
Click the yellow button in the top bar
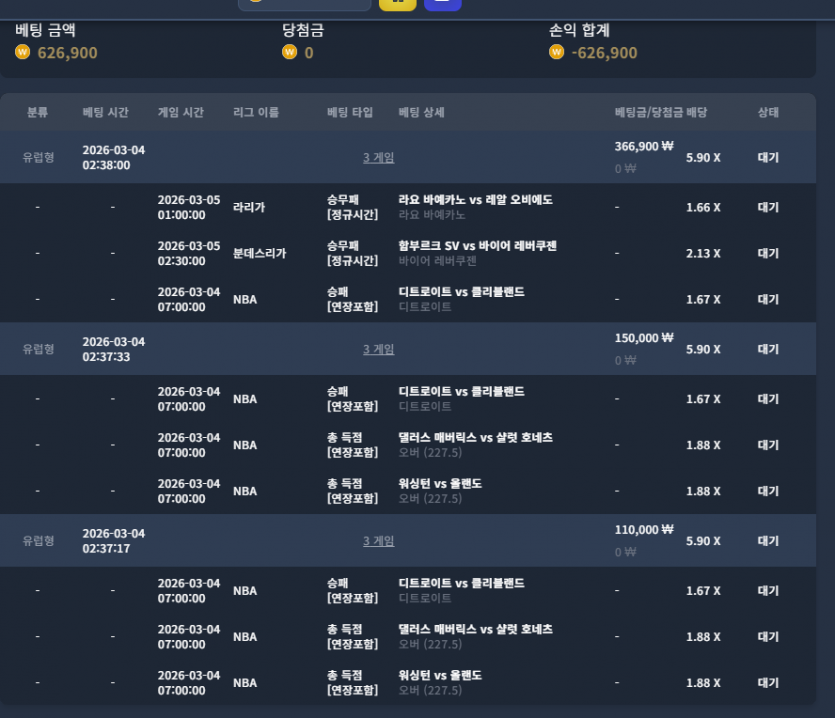click(397, 4)
